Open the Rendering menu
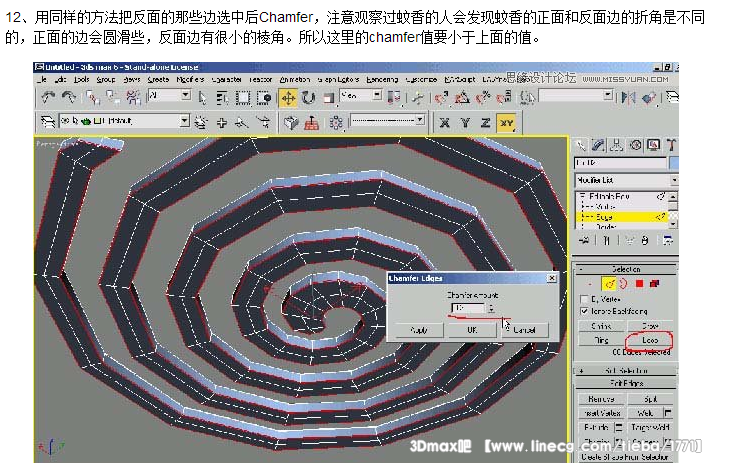The image size is (731, 463). pyautogui.click(x=382, y=80)
